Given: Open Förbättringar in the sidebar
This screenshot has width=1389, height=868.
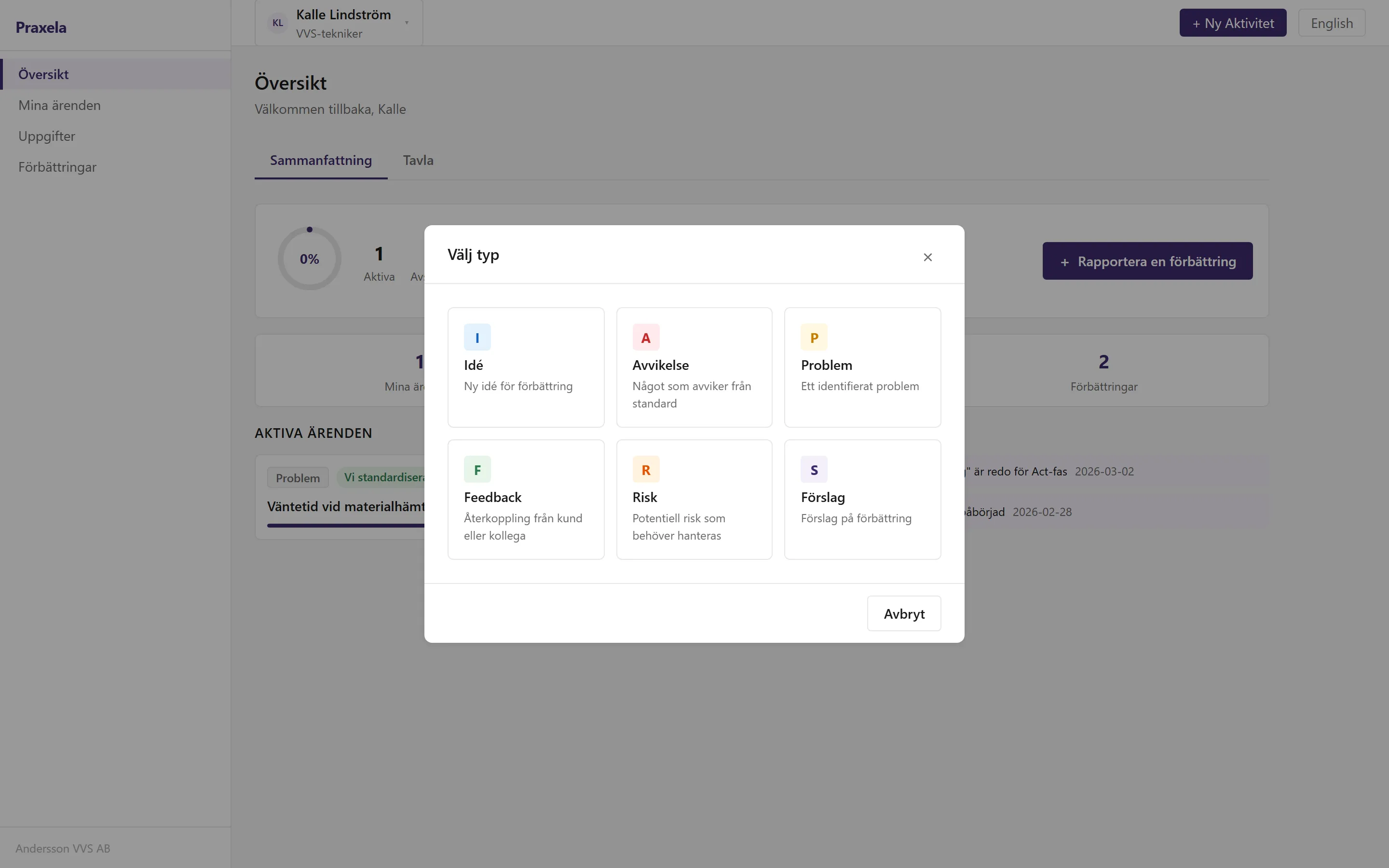Looking at the screenshot, I should click(x=115, y=167).
